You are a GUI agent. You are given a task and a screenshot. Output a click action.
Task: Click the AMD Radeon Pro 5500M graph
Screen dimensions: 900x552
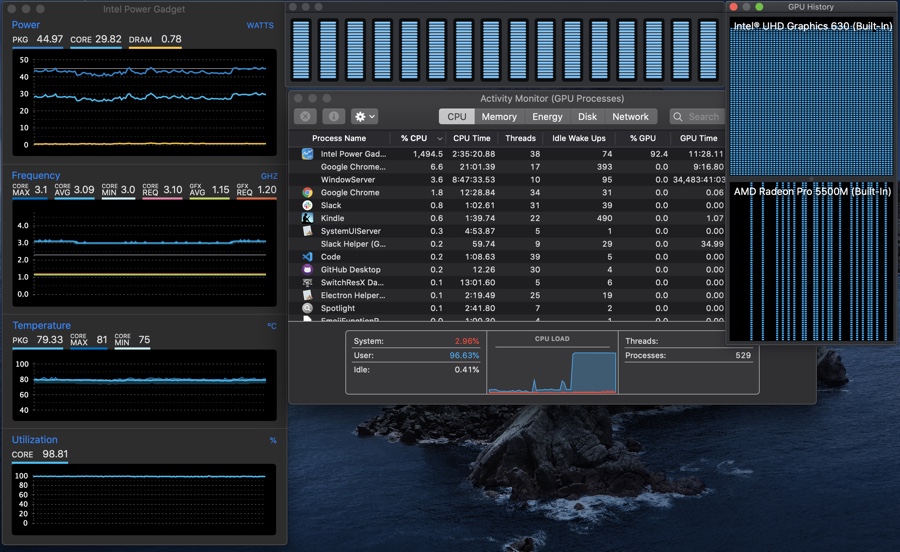[x=812, y=262]
